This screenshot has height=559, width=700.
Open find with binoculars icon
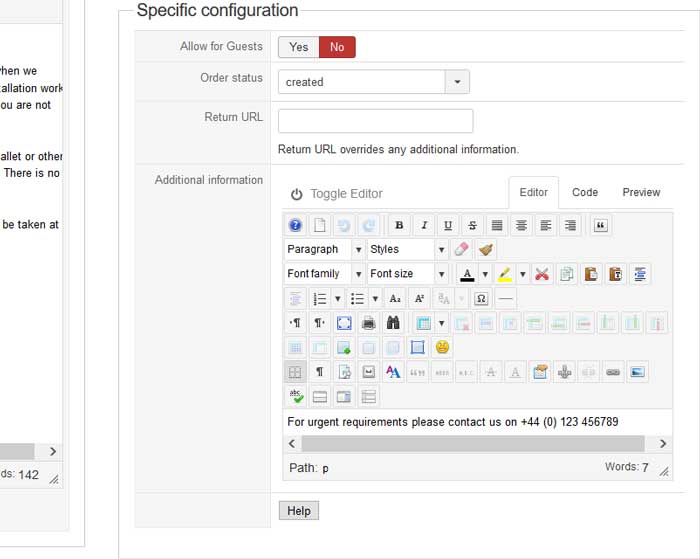[393, 323]
